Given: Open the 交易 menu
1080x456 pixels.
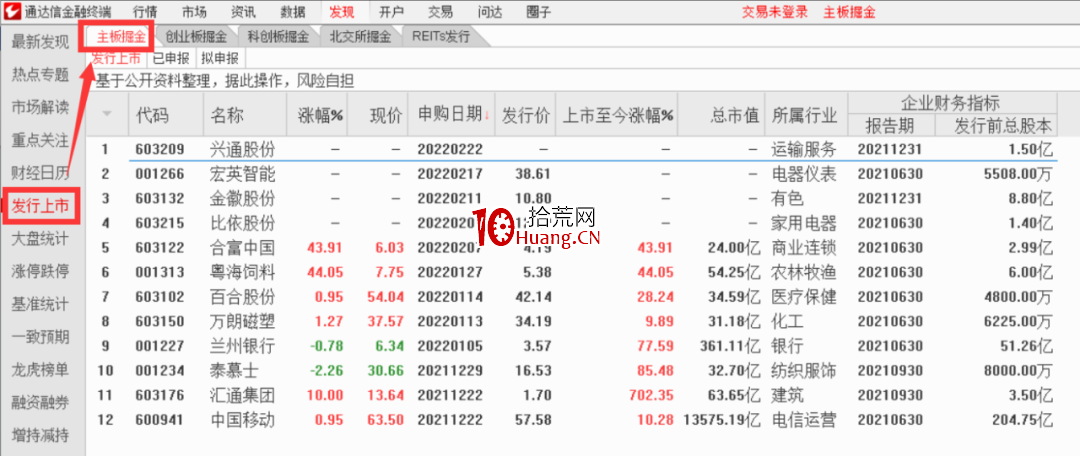Looking at the screenshot, I should pos(441,11).
